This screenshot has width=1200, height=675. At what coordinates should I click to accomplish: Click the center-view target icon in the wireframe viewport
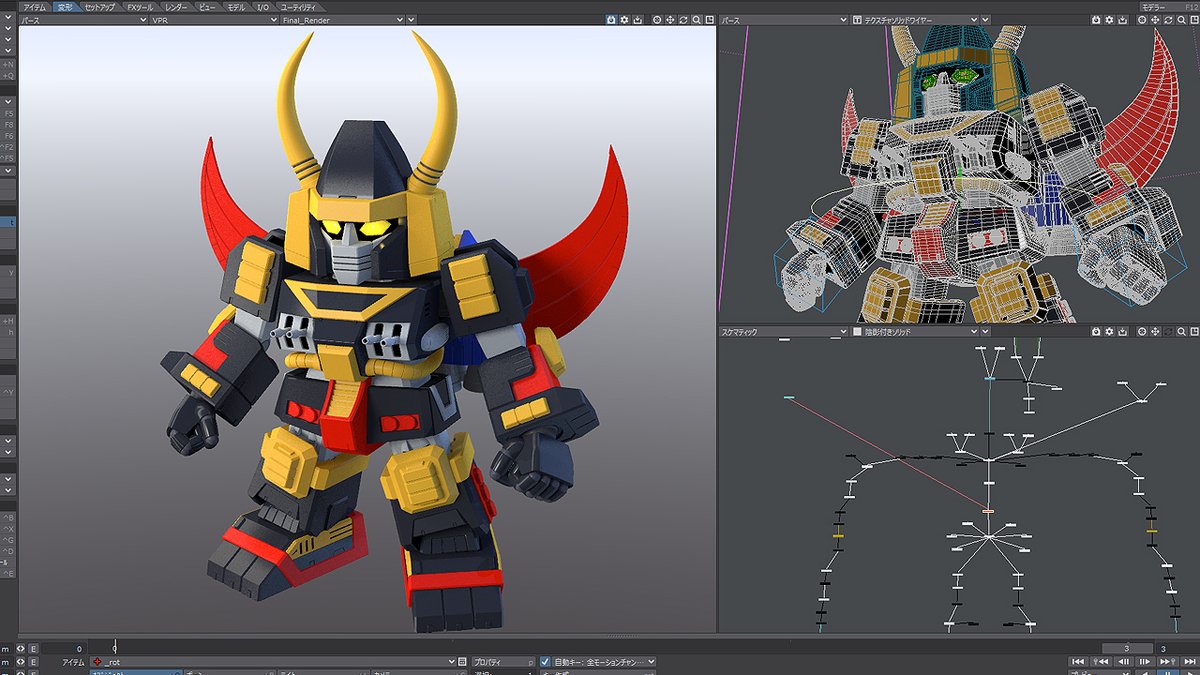tap(1142, 19)
